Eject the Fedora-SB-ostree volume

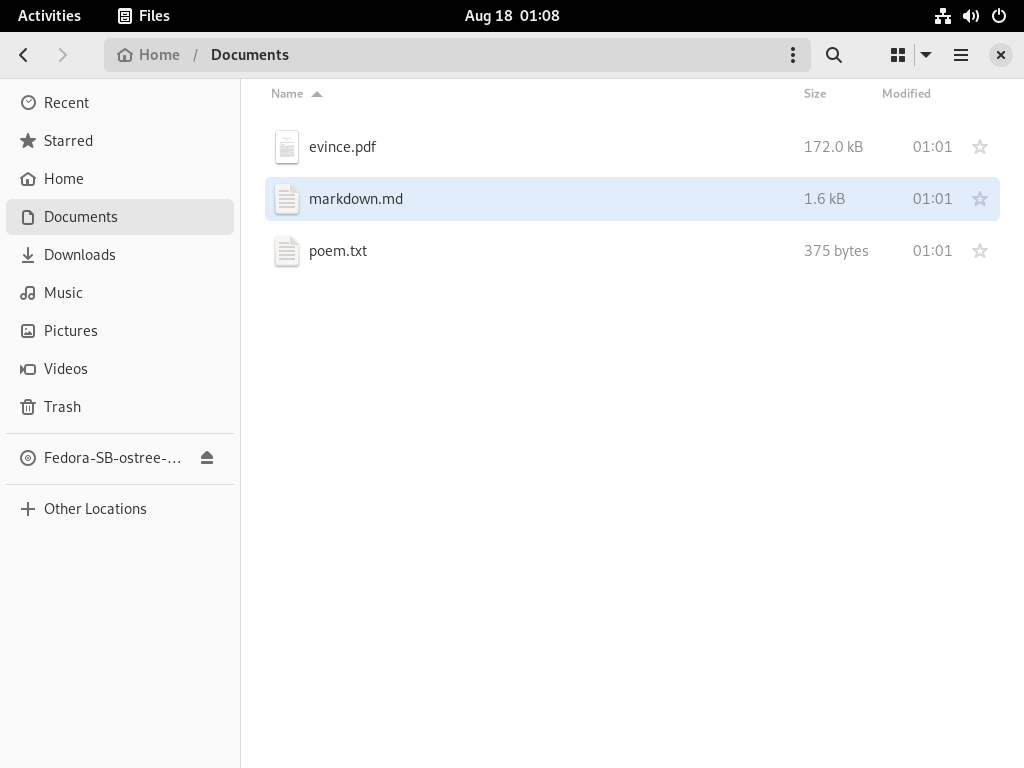pos(207,458)
